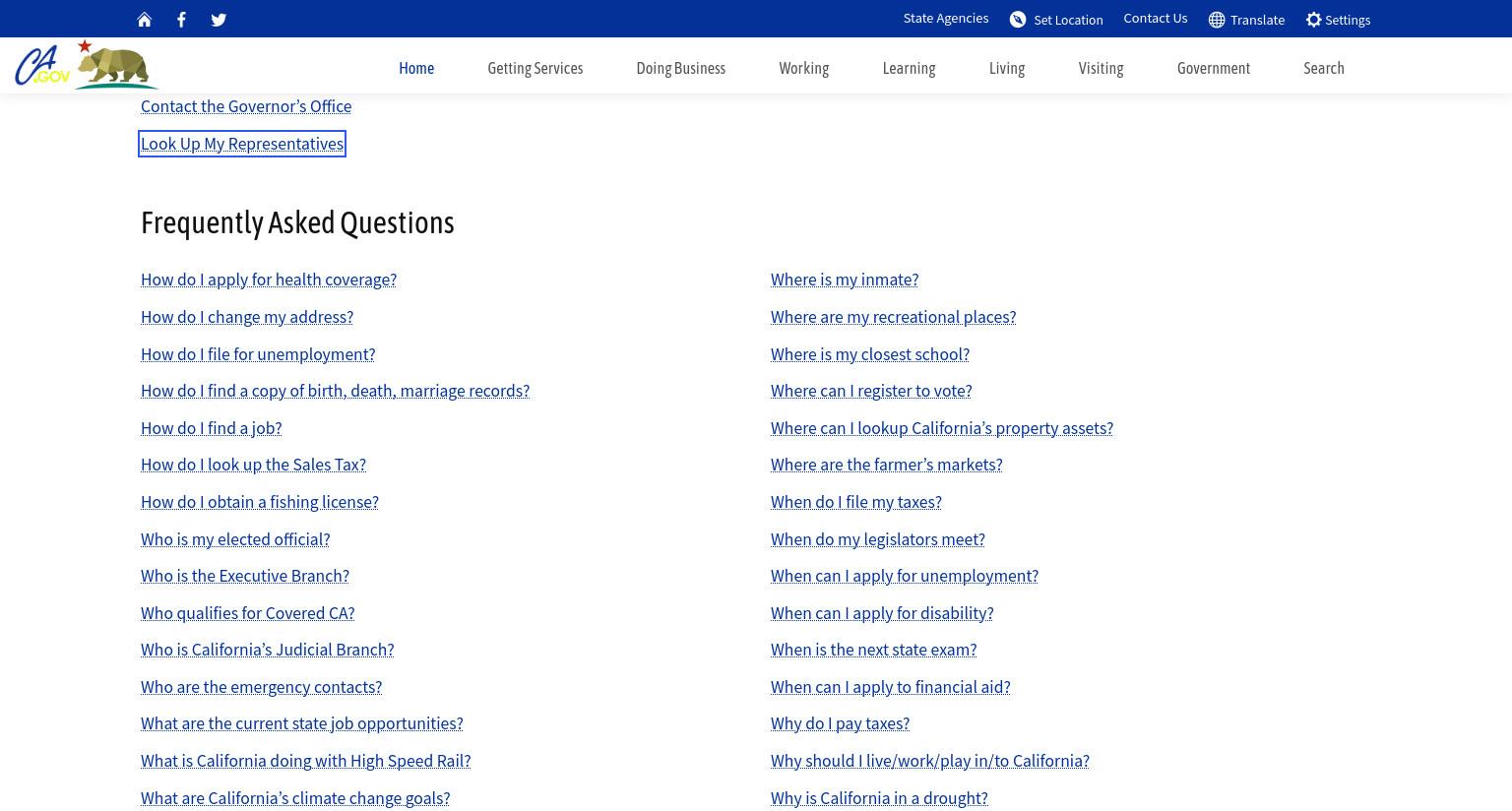Click the home icon in top bar
Viewport: 1512px width, 811px height.
click(144, 20)
